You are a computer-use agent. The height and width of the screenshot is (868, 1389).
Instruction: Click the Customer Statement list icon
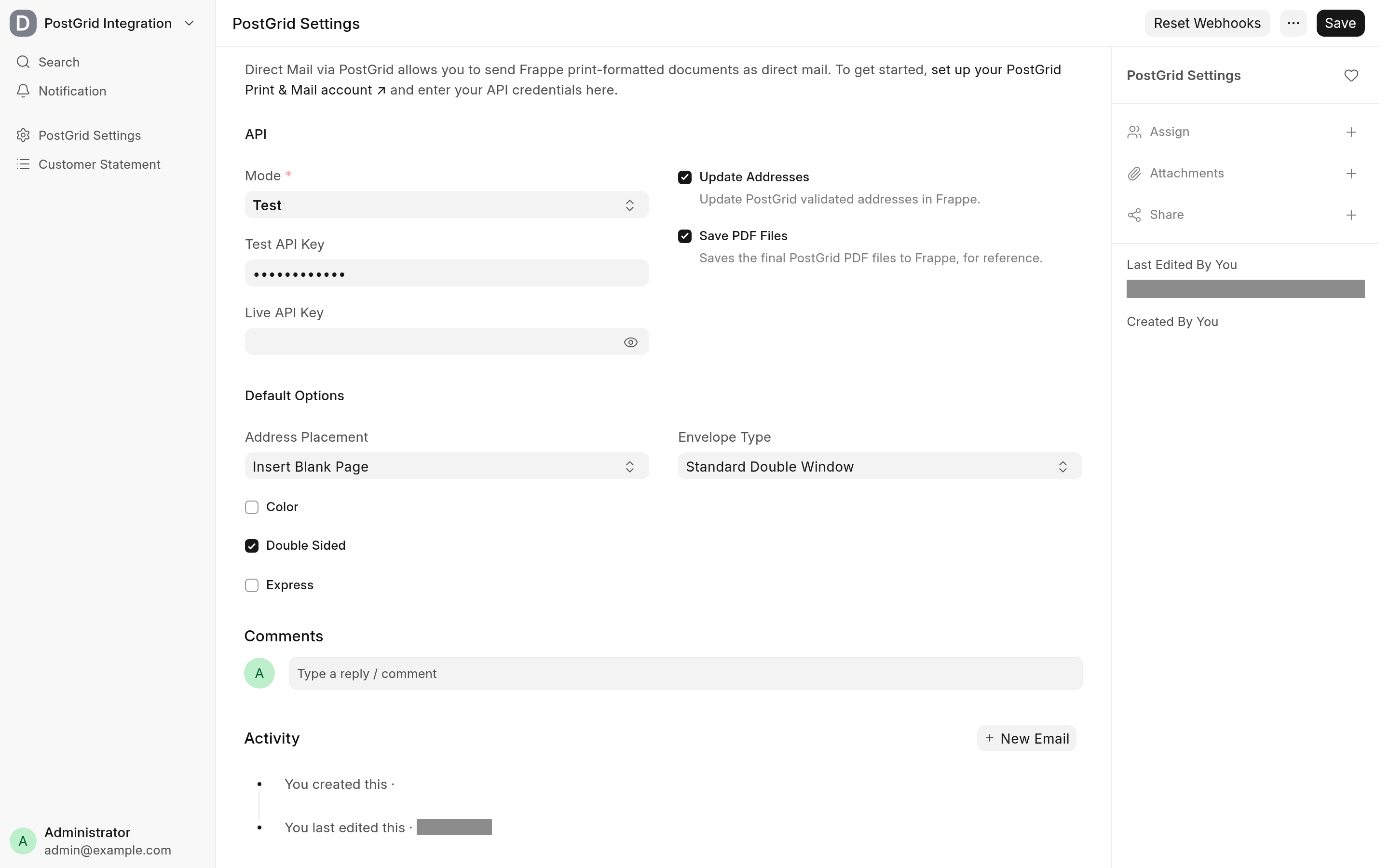23,164
